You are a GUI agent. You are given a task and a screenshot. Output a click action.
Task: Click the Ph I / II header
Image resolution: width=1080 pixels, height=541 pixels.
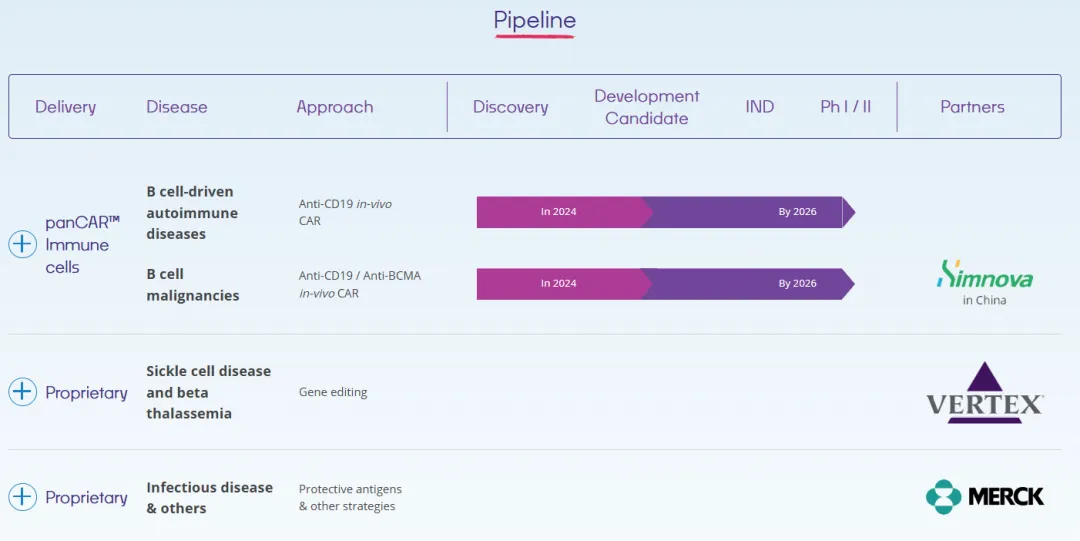[x=845, y=107]
